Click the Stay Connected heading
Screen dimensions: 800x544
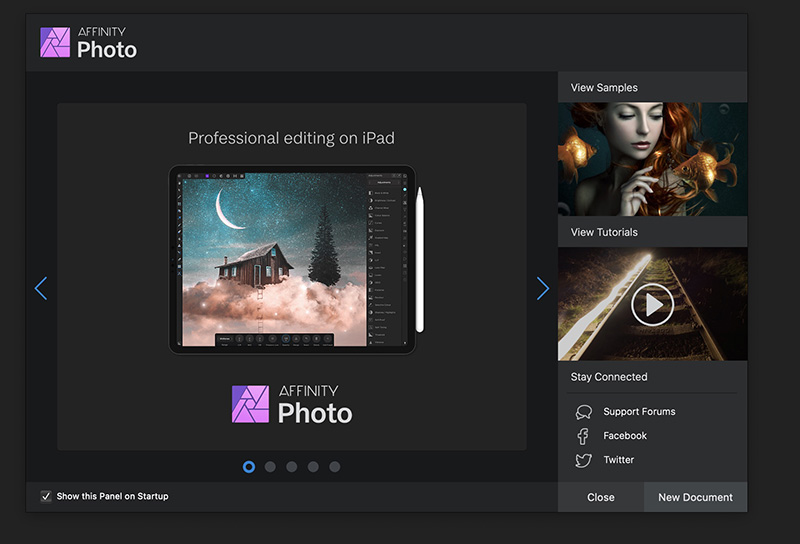609,377
